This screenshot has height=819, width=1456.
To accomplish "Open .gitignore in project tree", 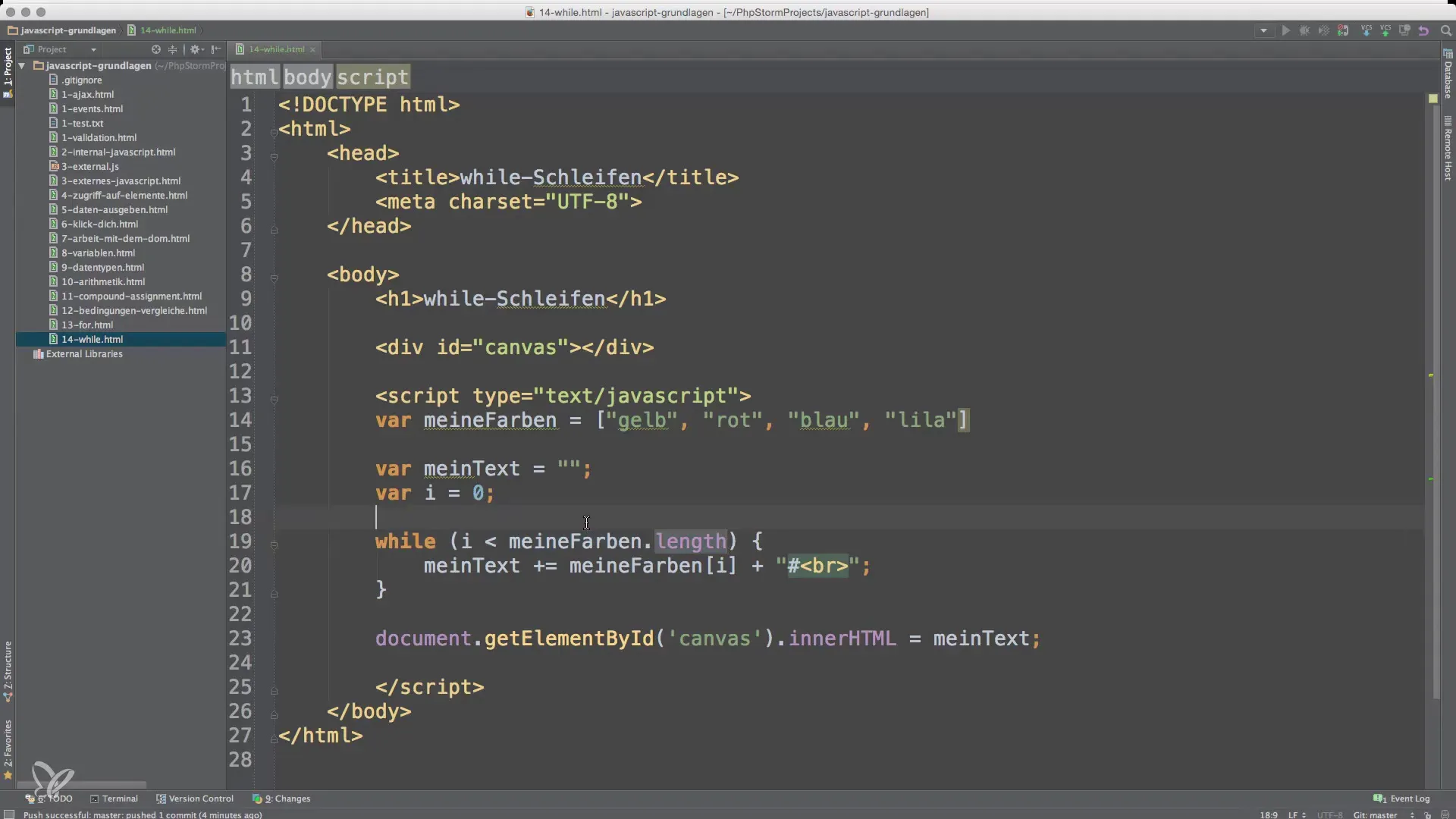I will coord(82,80).
